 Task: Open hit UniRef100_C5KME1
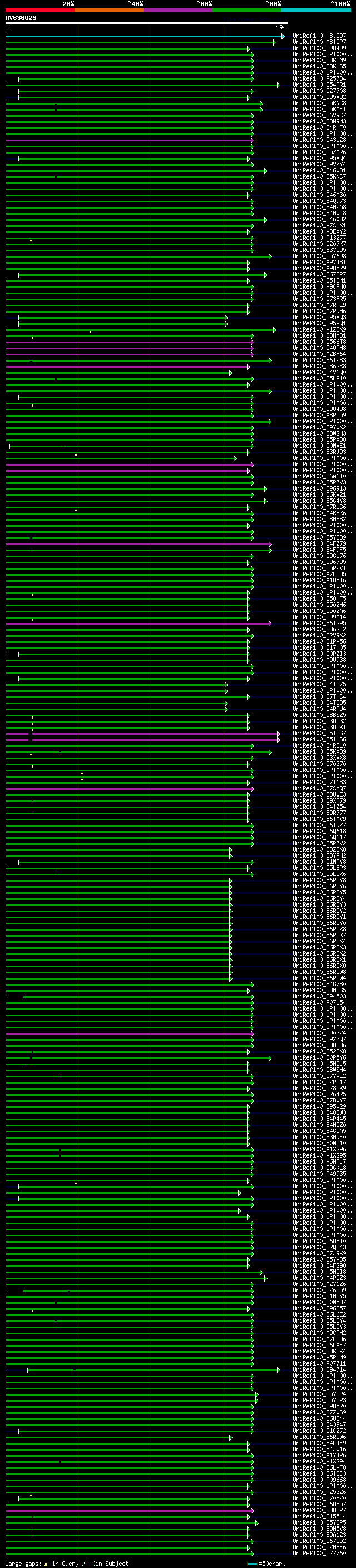tap(319, 109)
